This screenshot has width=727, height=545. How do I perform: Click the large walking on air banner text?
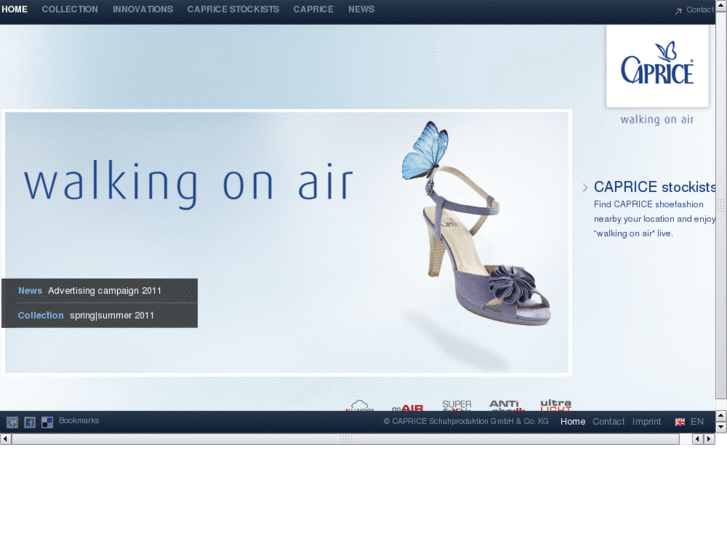point(189,184)
